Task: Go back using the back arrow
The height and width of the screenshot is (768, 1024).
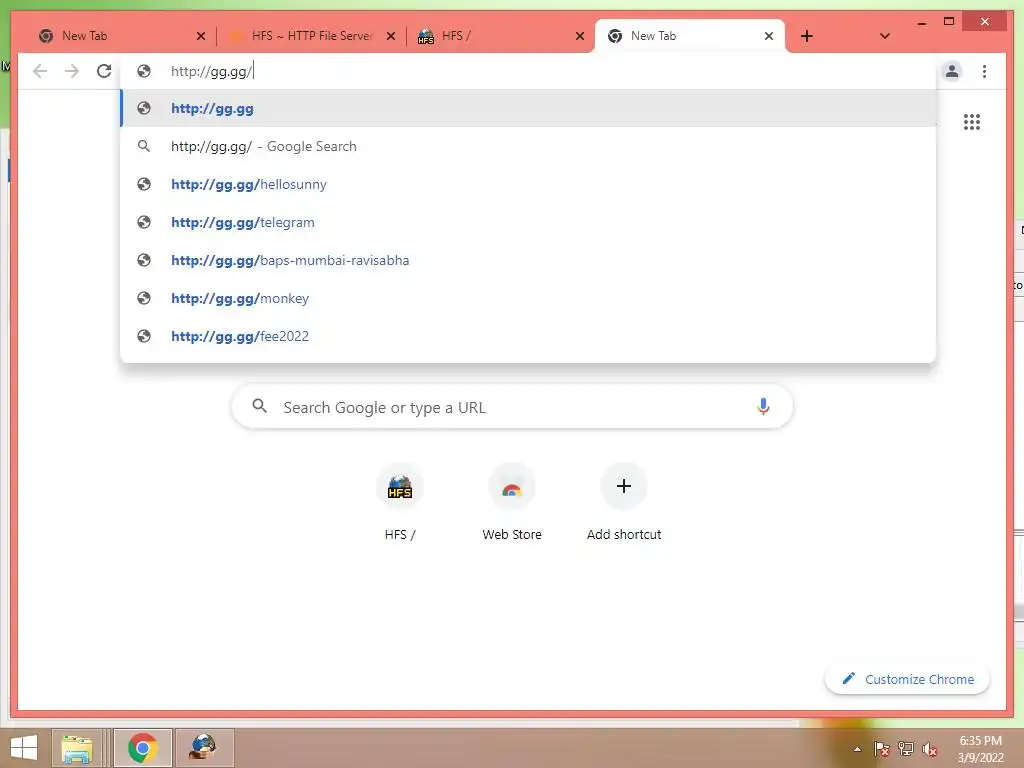Action: point(40,71)
